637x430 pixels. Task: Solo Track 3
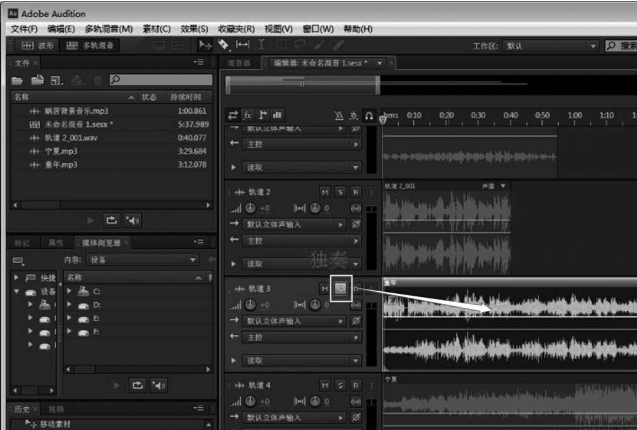click(x=341, y=288)
